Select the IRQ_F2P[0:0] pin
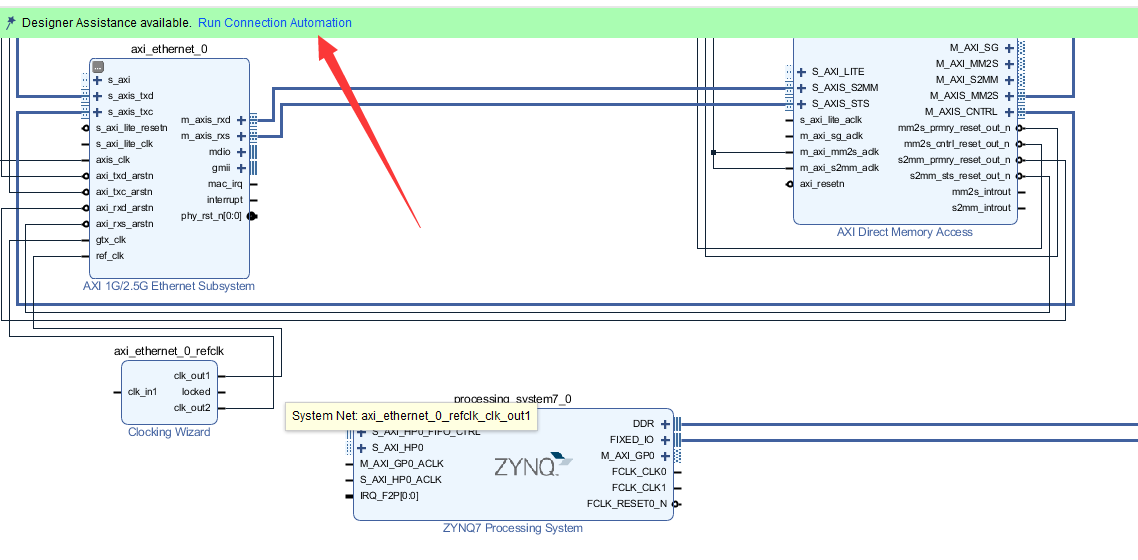 [389, 495]
